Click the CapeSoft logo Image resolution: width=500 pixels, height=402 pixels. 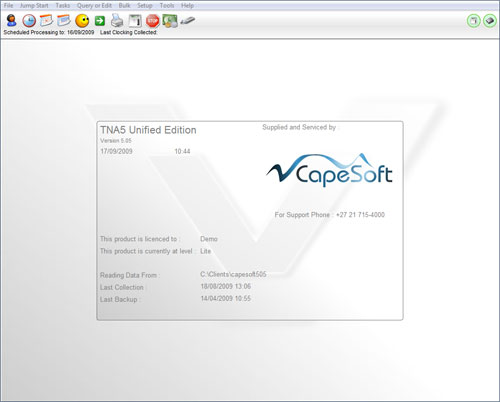329,170
